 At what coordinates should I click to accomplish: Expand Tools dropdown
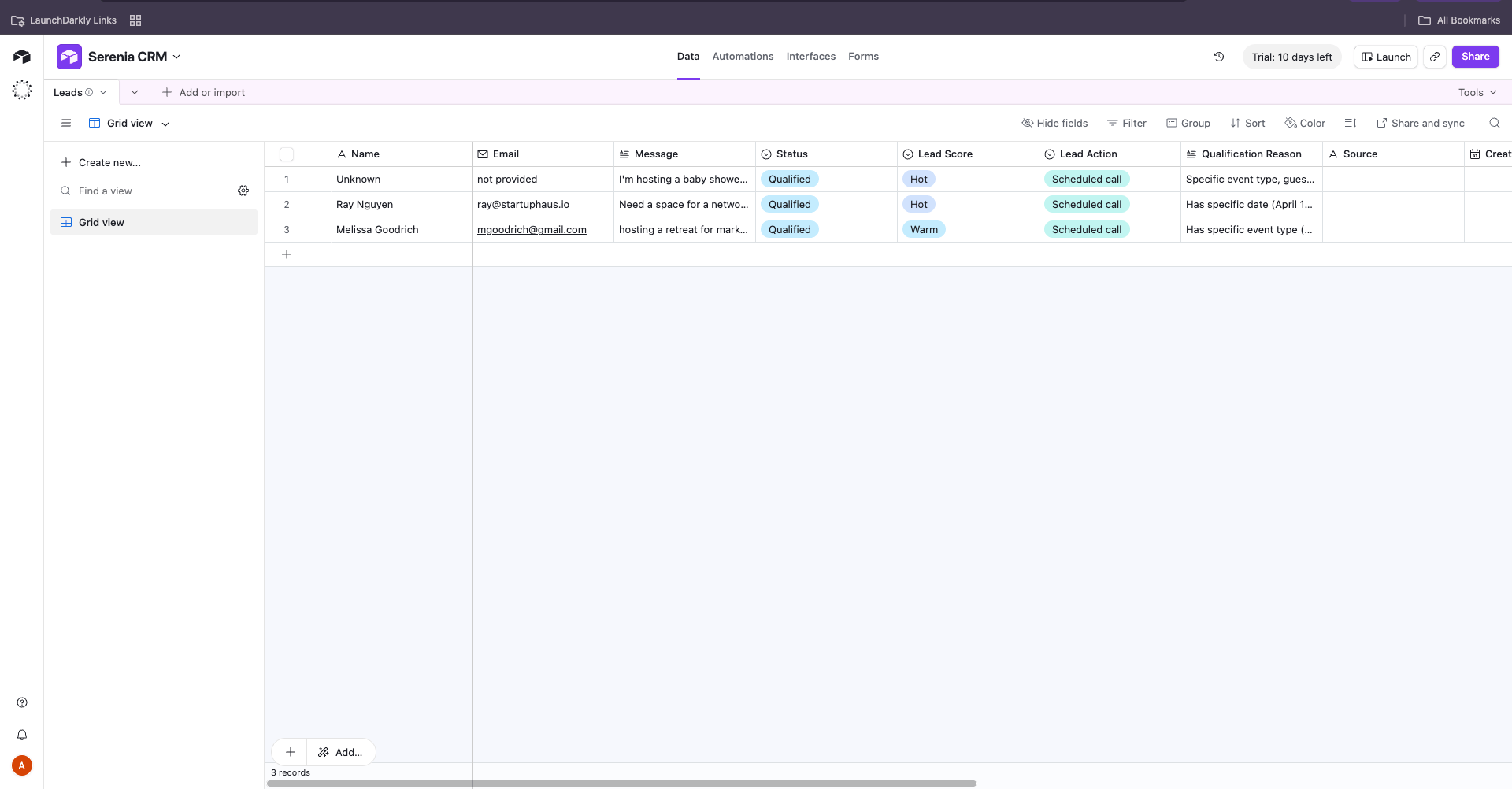coord(1477,92)
